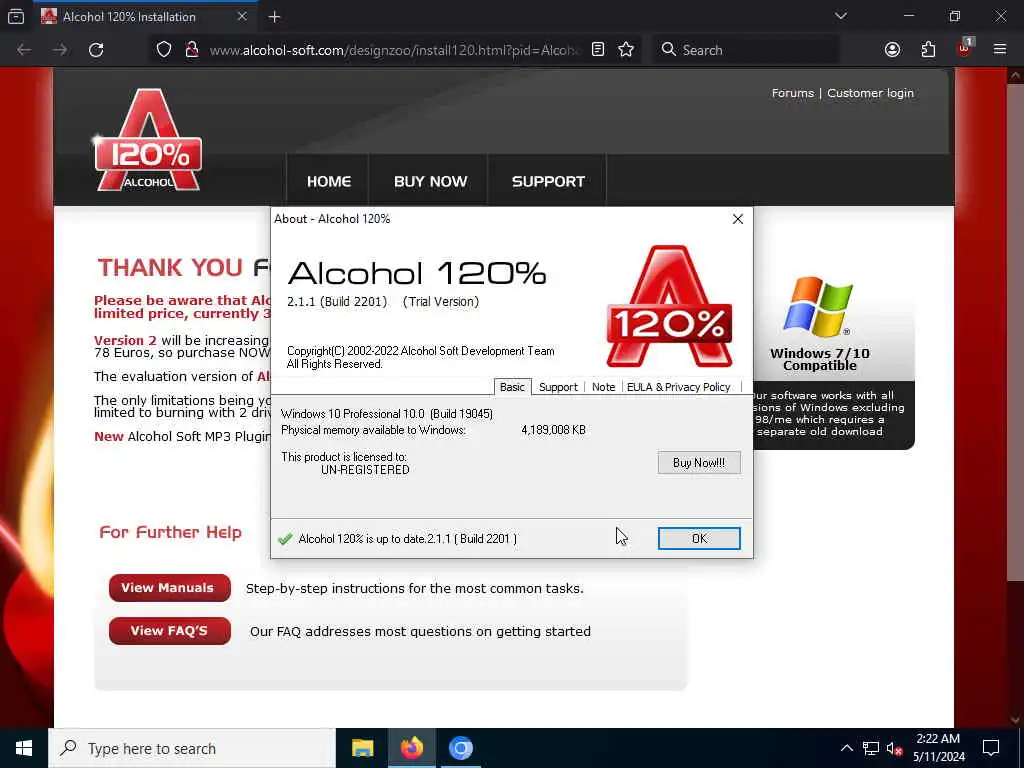Click the Firefox search box
Viewport: 1024px width, 768px height.
(744, 50)
